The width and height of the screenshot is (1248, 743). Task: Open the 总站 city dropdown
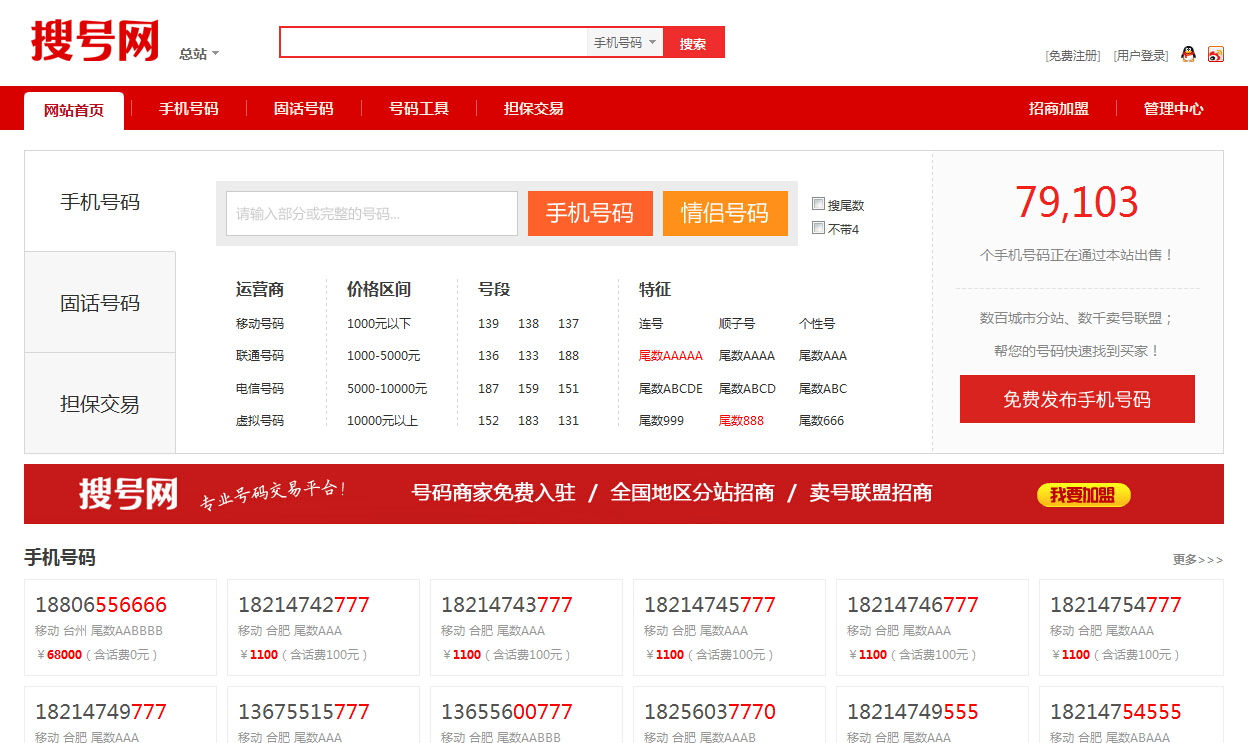pyautogui.click(x=199, y=54)
